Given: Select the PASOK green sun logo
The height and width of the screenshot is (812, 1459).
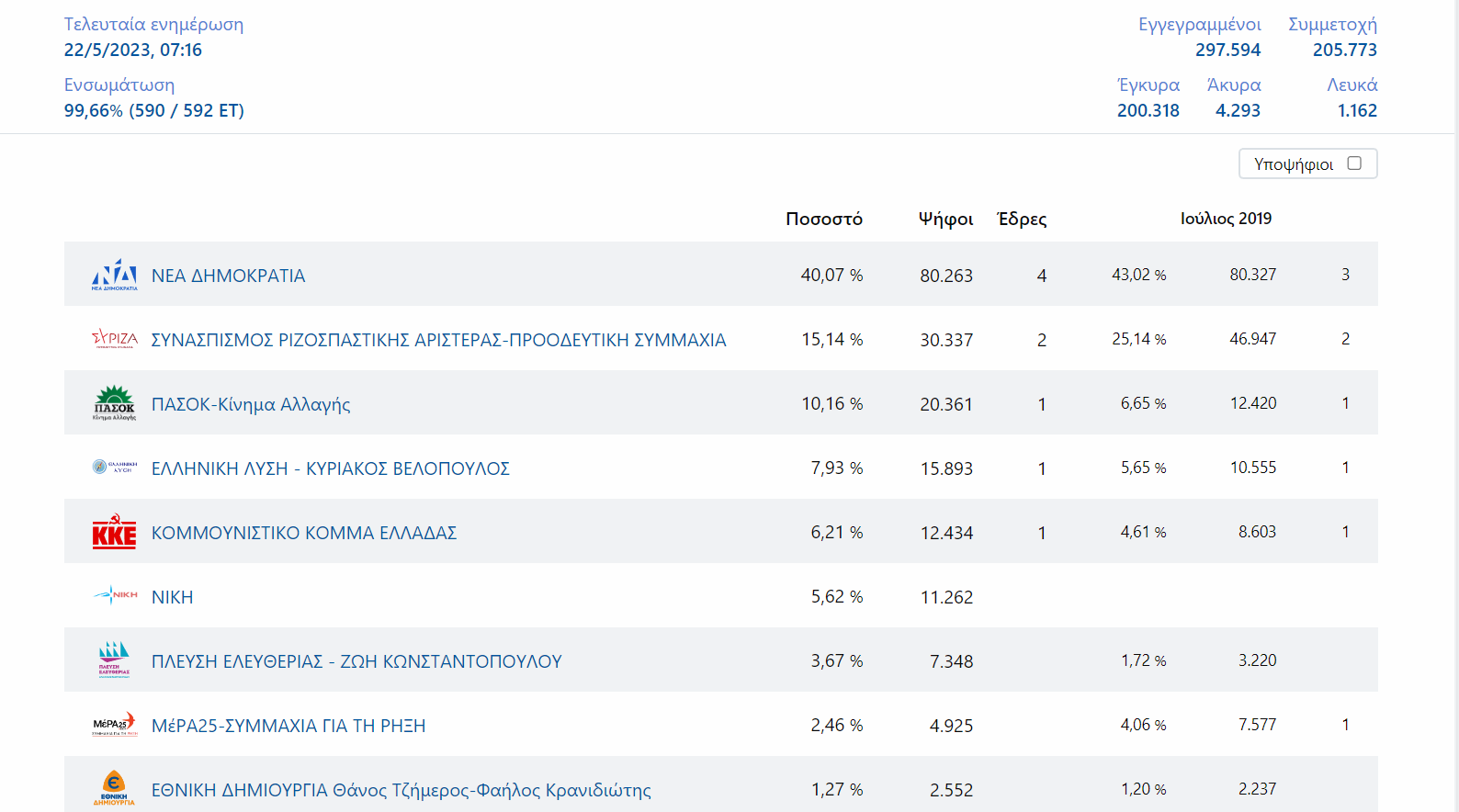Looking at the screenshot, I should point(114,403).
